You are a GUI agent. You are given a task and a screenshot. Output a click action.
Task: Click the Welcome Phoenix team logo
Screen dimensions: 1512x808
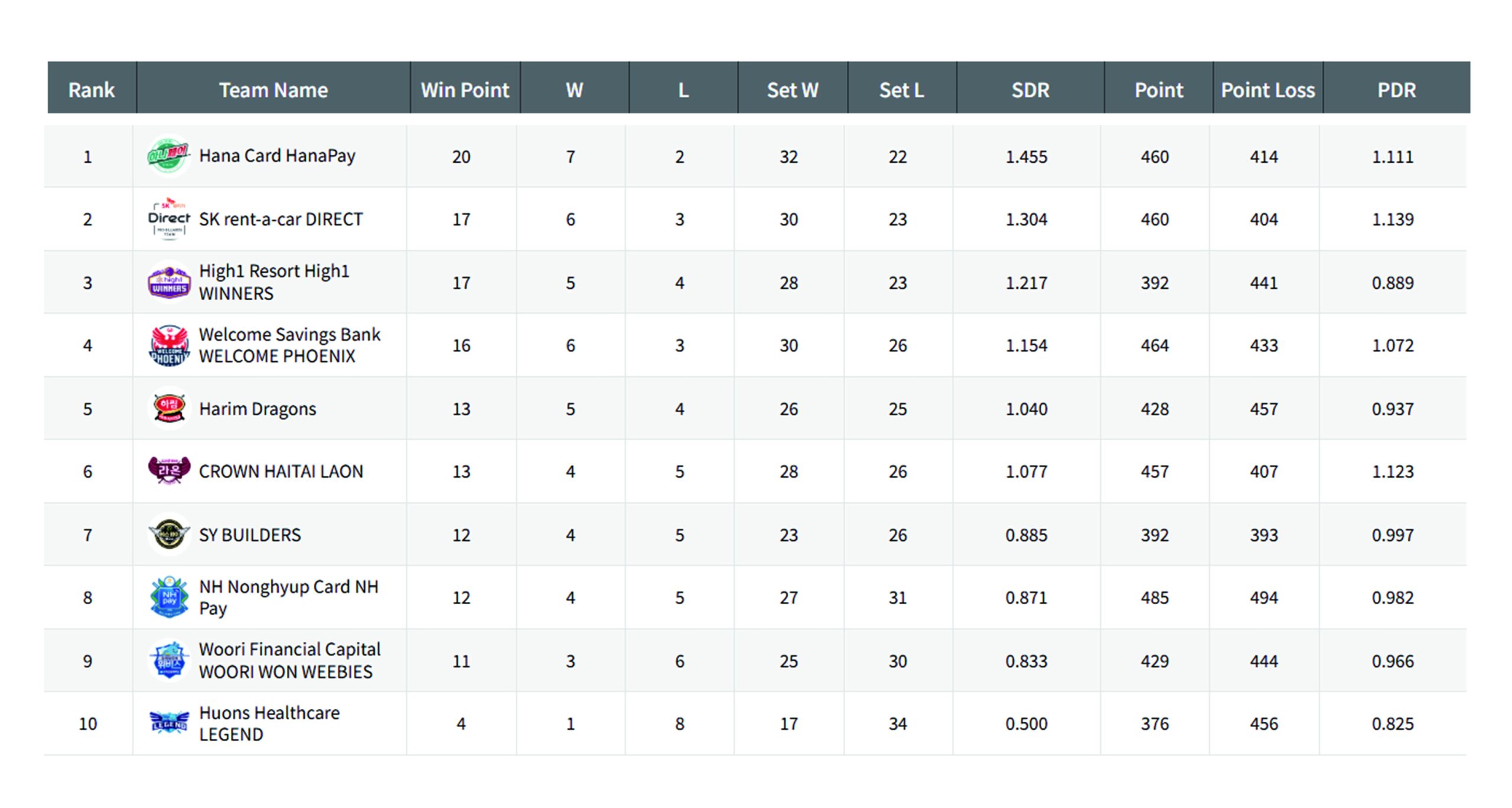[x=169, y=346]
